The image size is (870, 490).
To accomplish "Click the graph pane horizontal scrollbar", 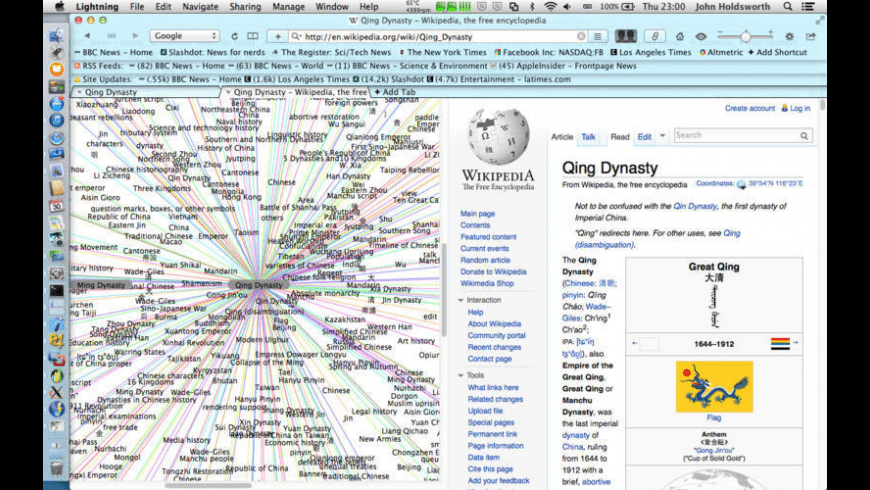I will coord(208,486).
